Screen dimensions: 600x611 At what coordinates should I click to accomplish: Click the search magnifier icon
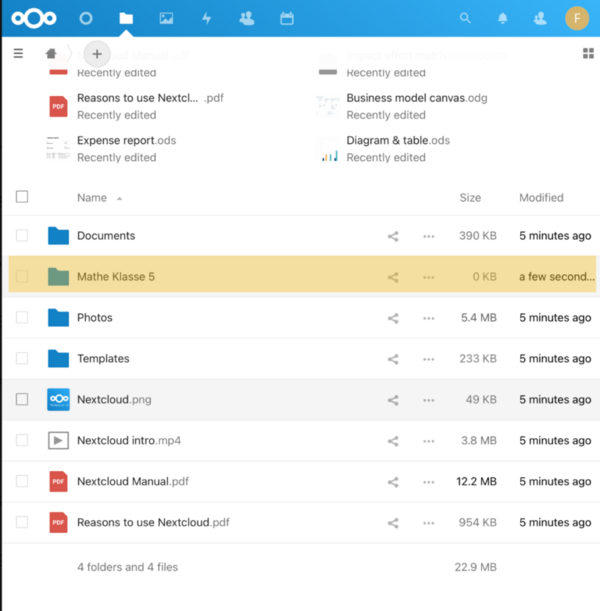pyautogui.click(x=465, y=18)
